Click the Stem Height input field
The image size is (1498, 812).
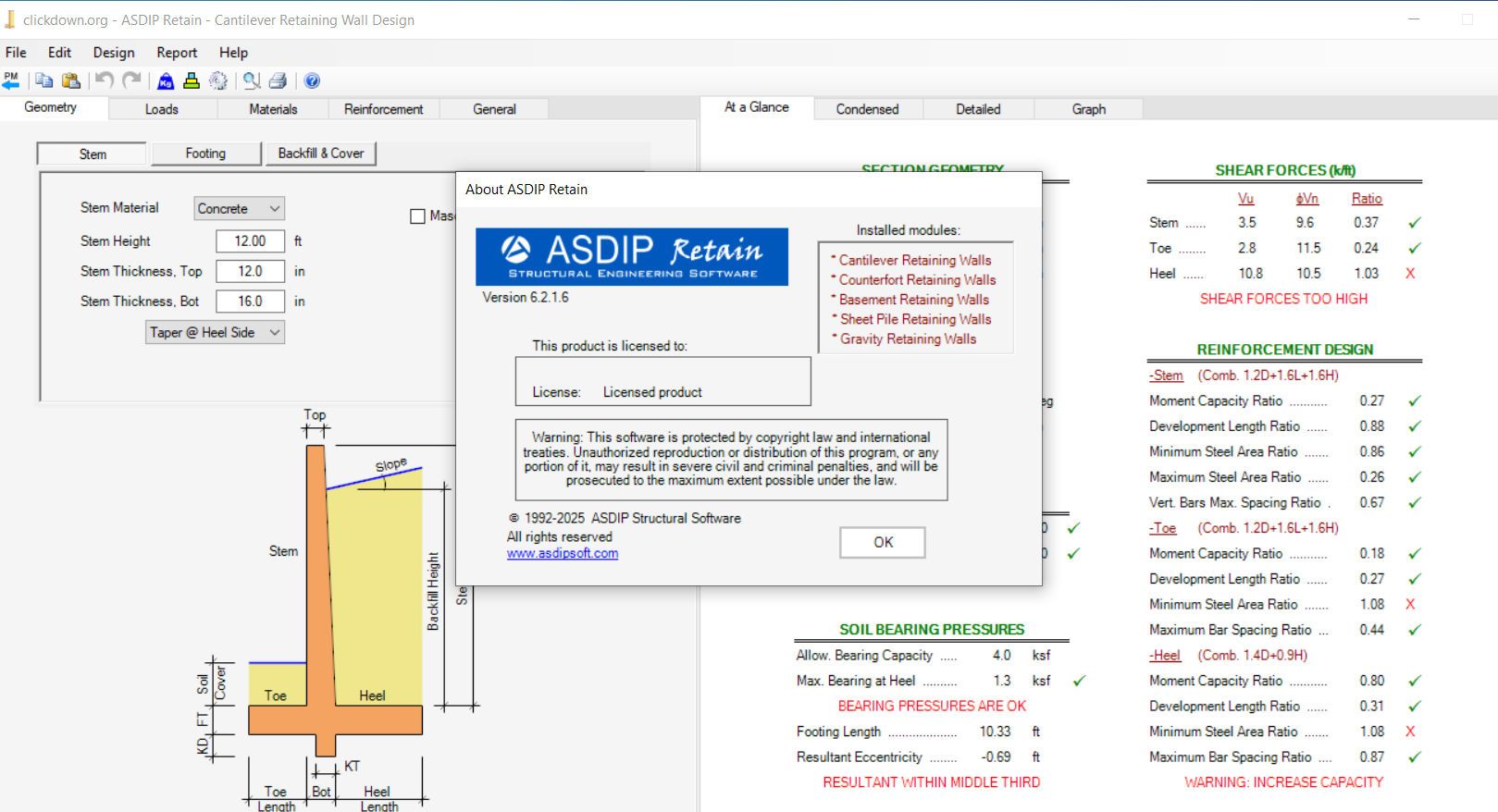click(x=250, y=240)
